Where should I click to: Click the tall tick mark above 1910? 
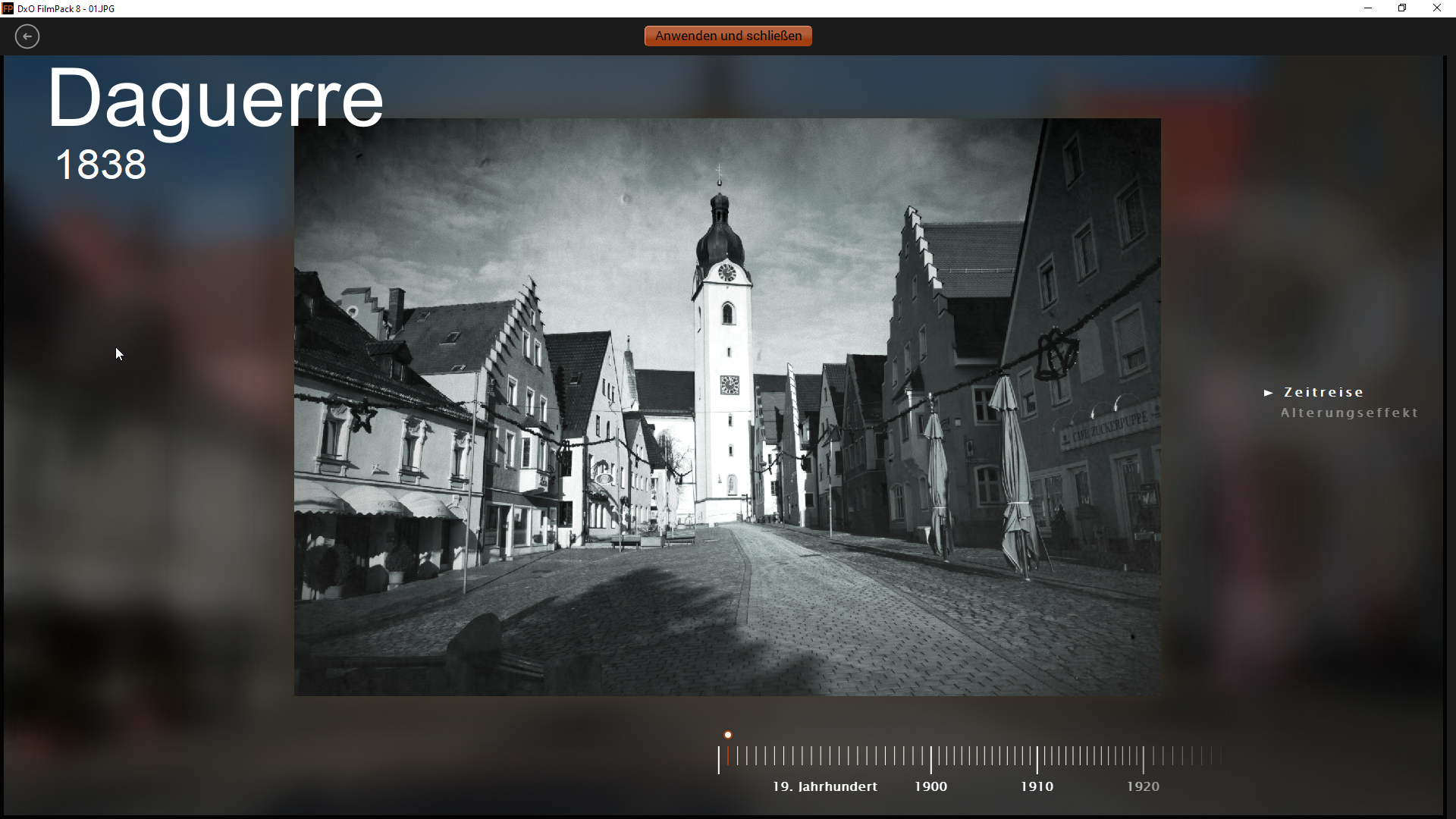coord(1037,758)
